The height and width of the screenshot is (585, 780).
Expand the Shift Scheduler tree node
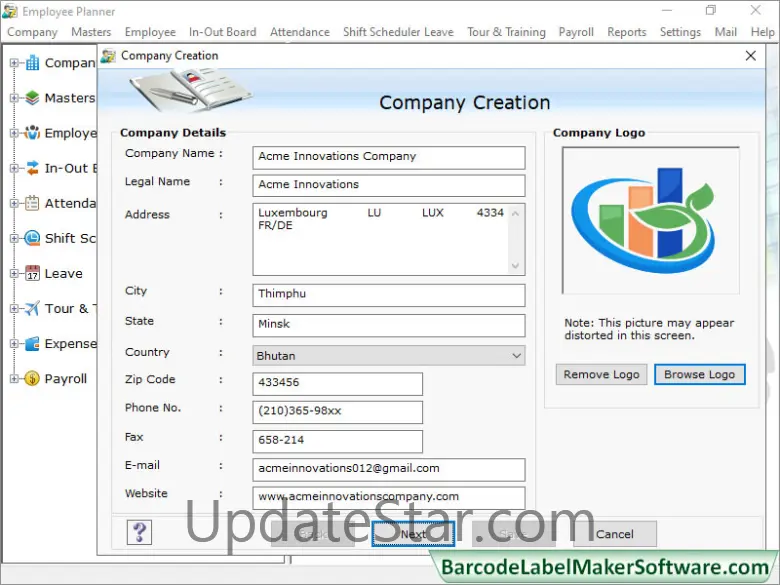(14, 238)
